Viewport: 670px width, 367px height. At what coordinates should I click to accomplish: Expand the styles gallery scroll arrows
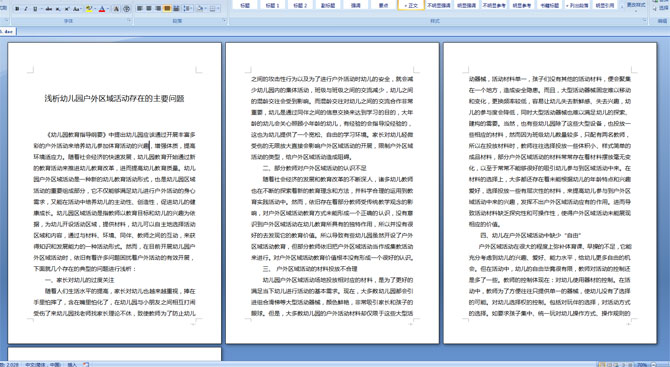click(622, 5)
